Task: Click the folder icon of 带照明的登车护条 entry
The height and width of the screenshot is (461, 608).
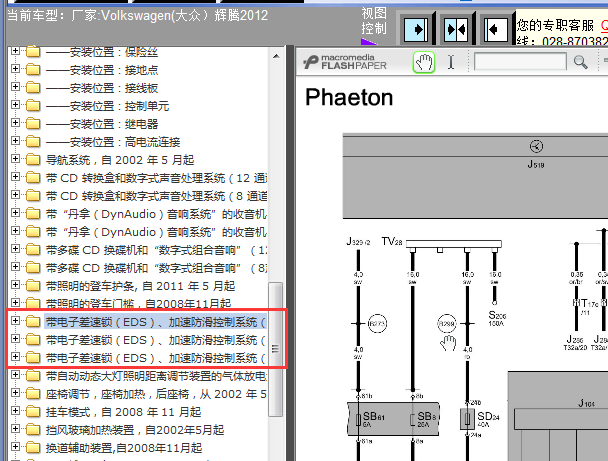Action: click(x=33, y=285)
